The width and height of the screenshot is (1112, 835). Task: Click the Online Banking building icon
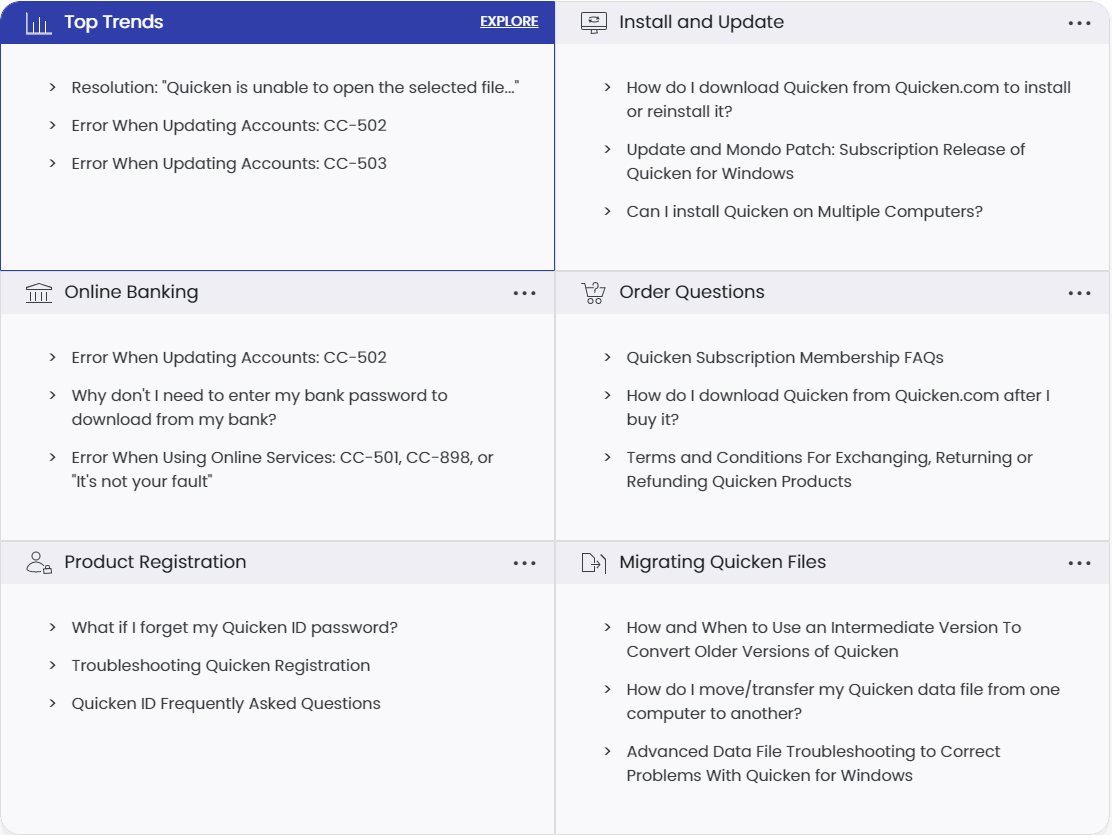point(39,293)
